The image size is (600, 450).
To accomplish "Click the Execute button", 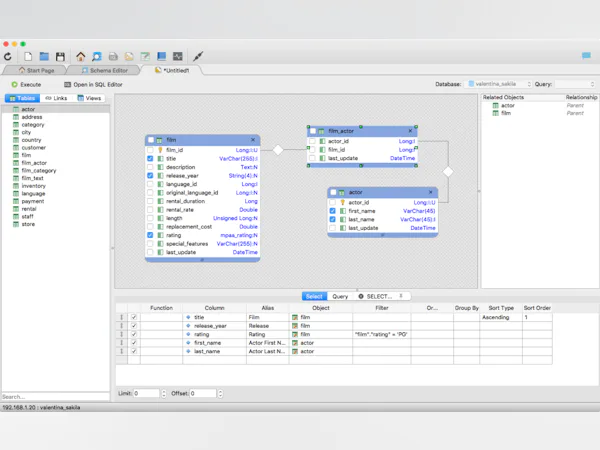I will click(27, 85).
